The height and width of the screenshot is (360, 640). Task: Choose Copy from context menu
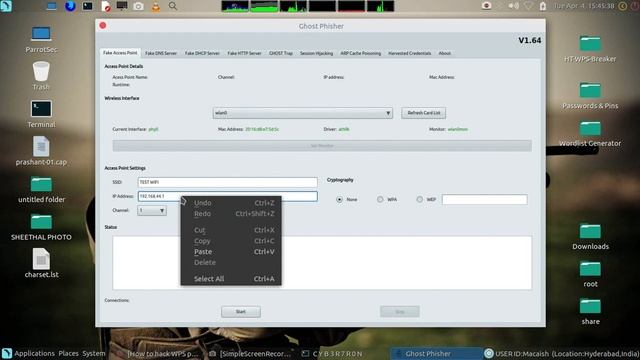pos(231,241)
